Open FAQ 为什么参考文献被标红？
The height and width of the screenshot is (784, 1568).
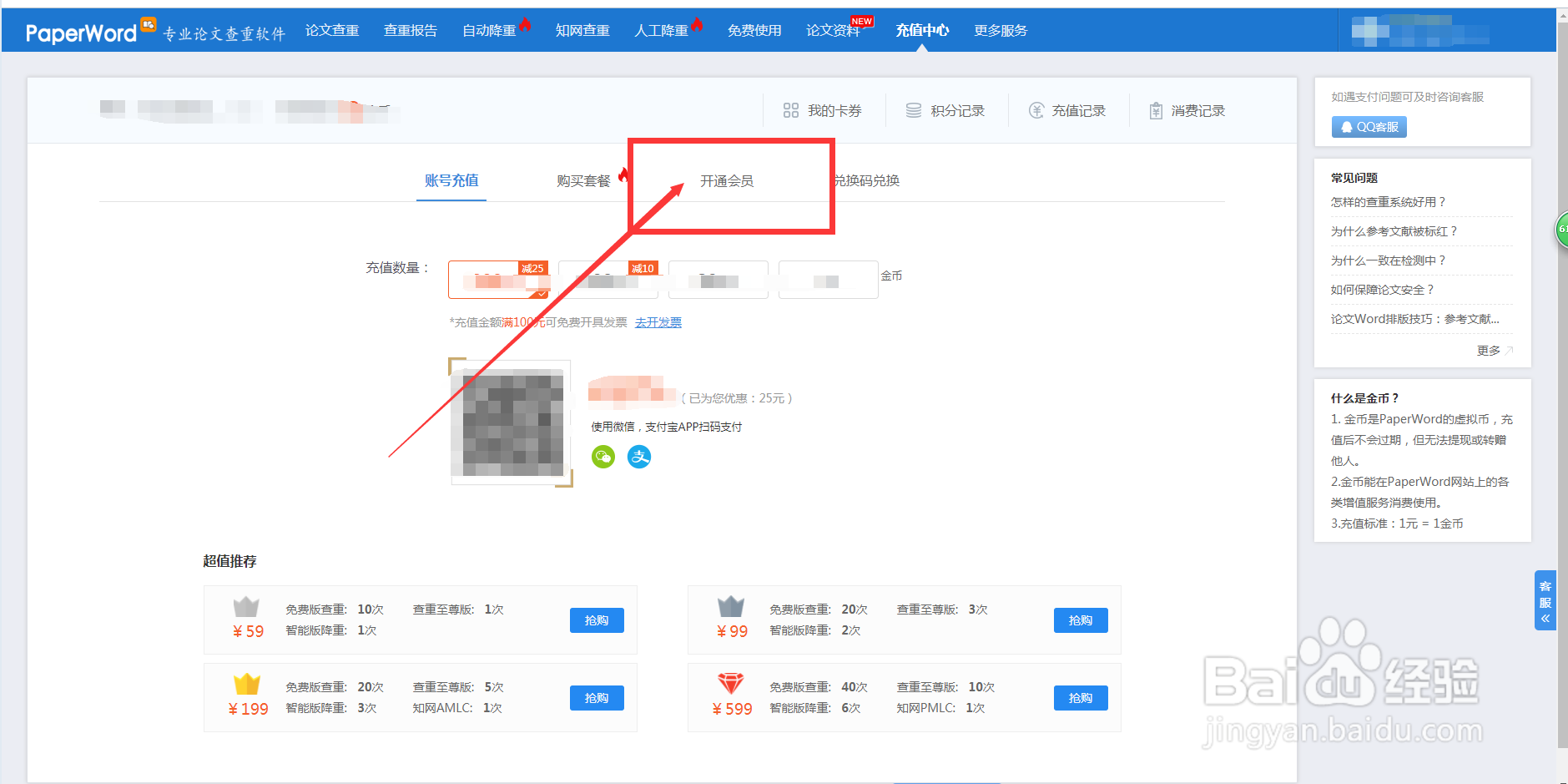click(x=1394, y=231)
